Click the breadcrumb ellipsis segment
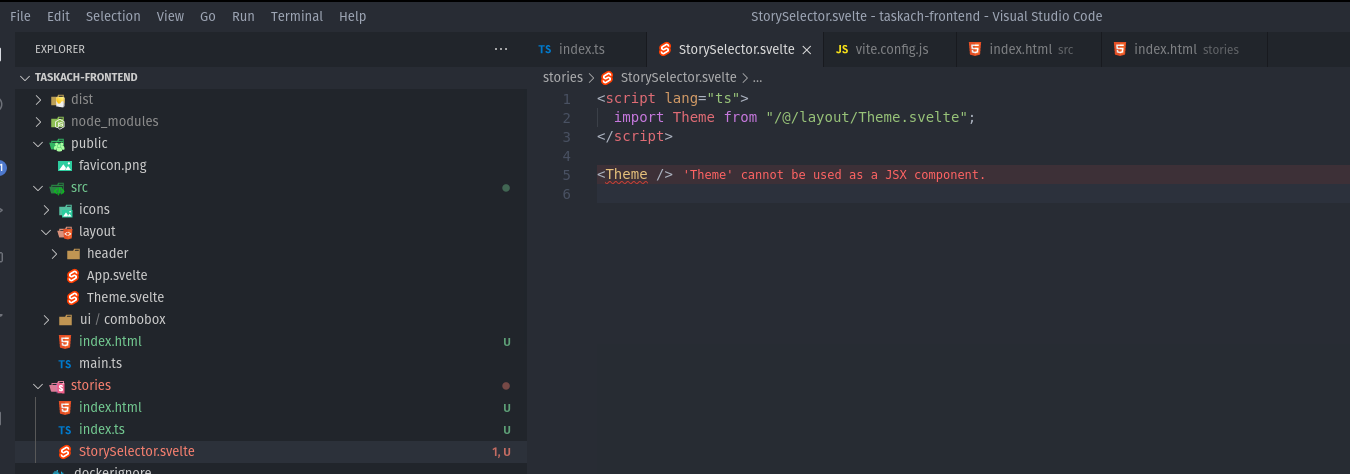The image size is (1350, 474). 757,77
